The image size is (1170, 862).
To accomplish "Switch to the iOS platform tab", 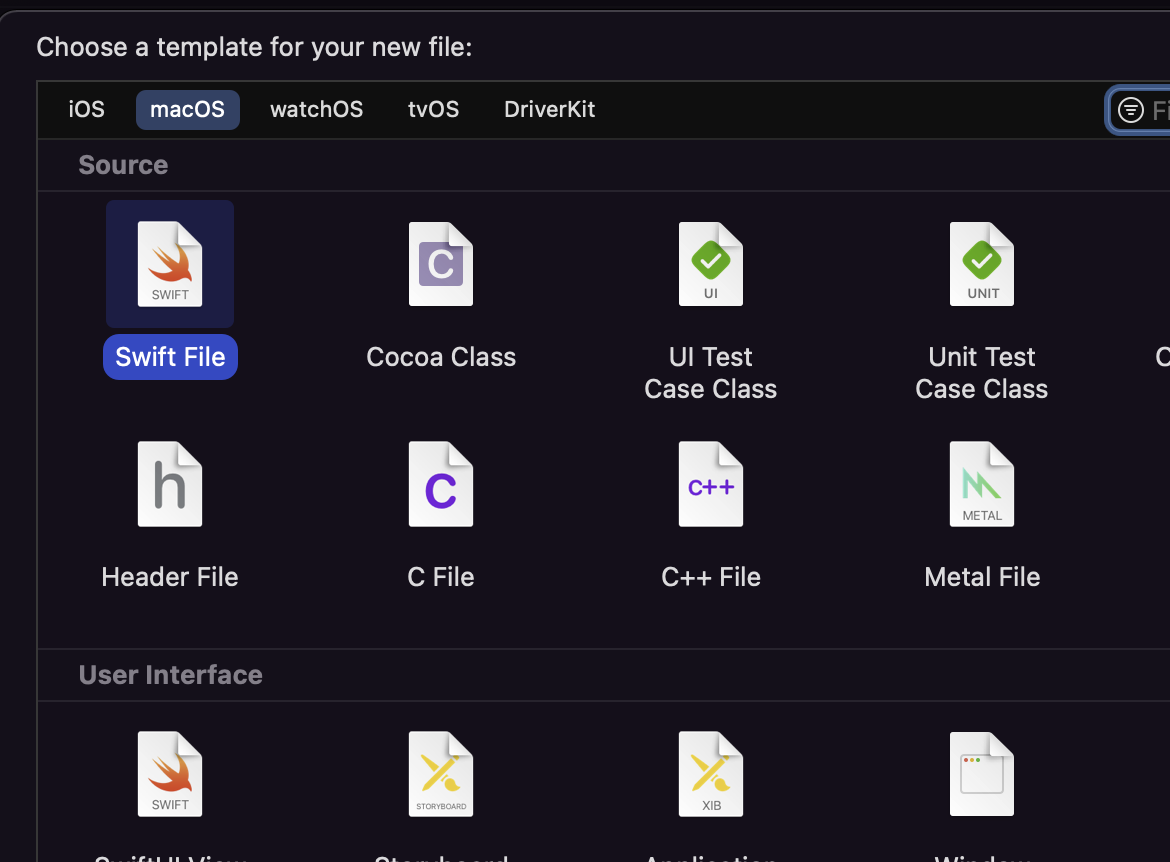I will coord(87,110).
